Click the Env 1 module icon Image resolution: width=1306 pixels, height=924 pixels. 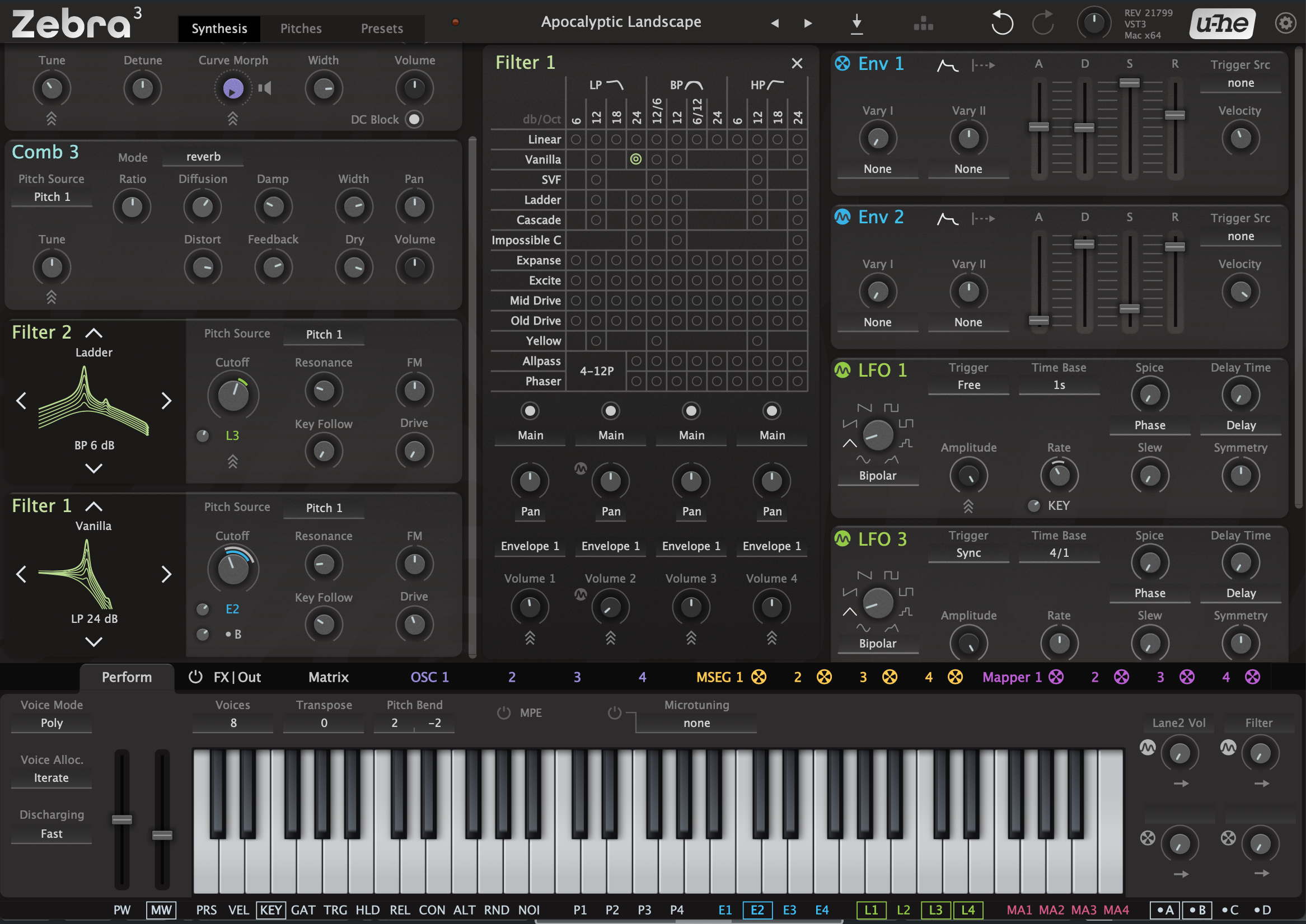(x=842, y=63)
